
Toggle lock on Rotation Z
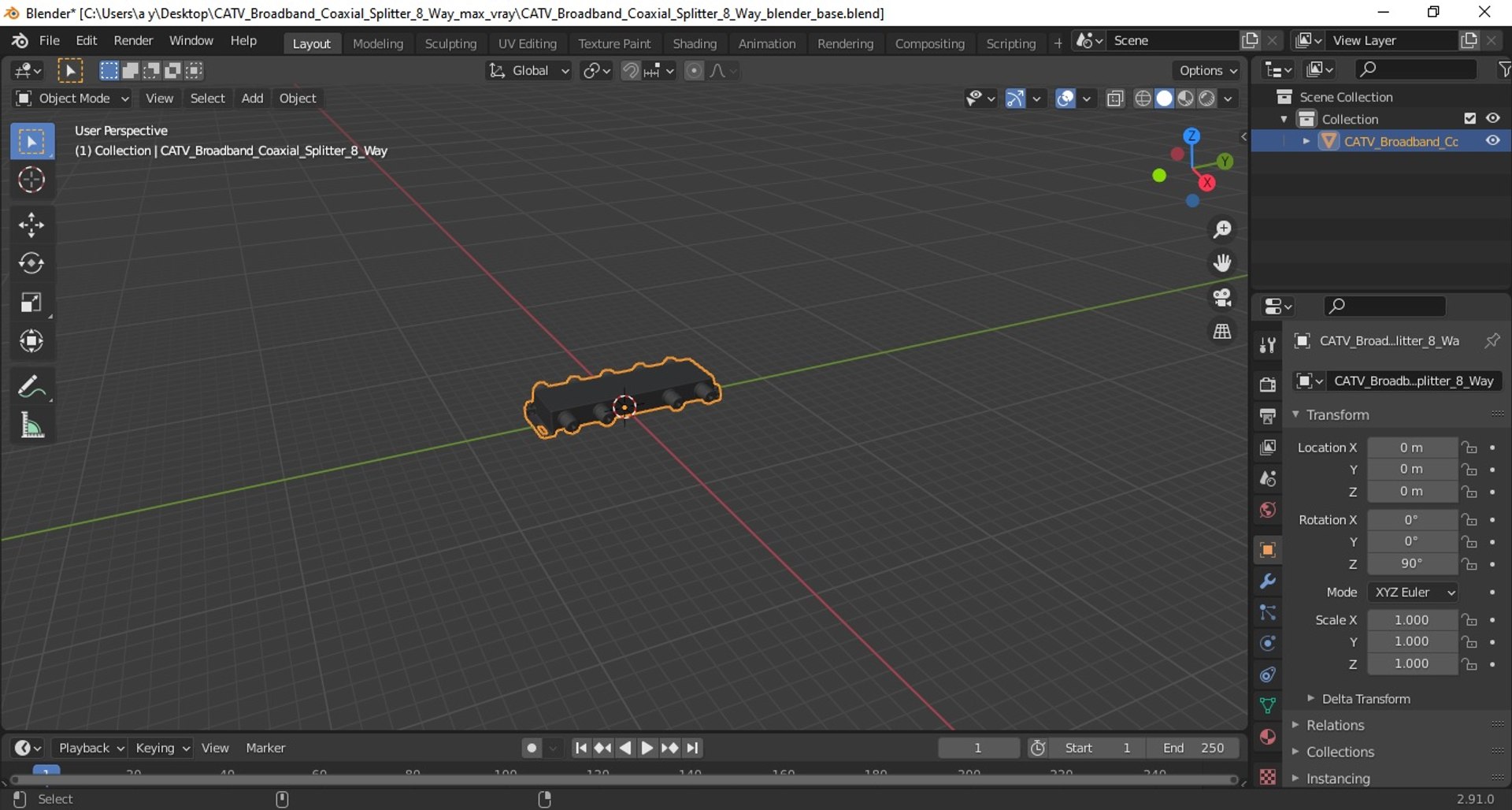click(1469, 564)
